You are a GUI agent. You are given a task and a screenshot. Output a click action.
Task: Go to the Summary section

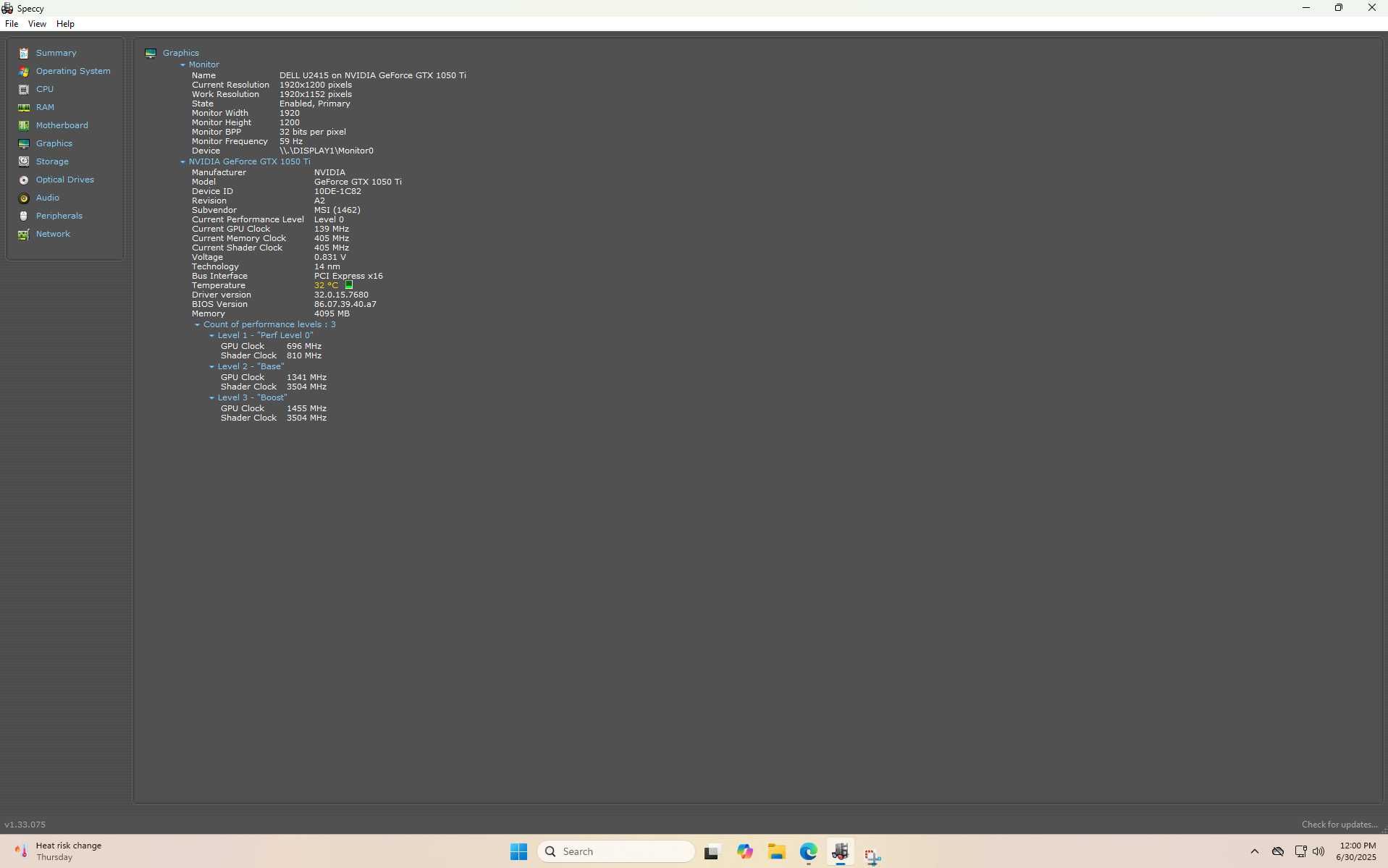pos(56,53)
